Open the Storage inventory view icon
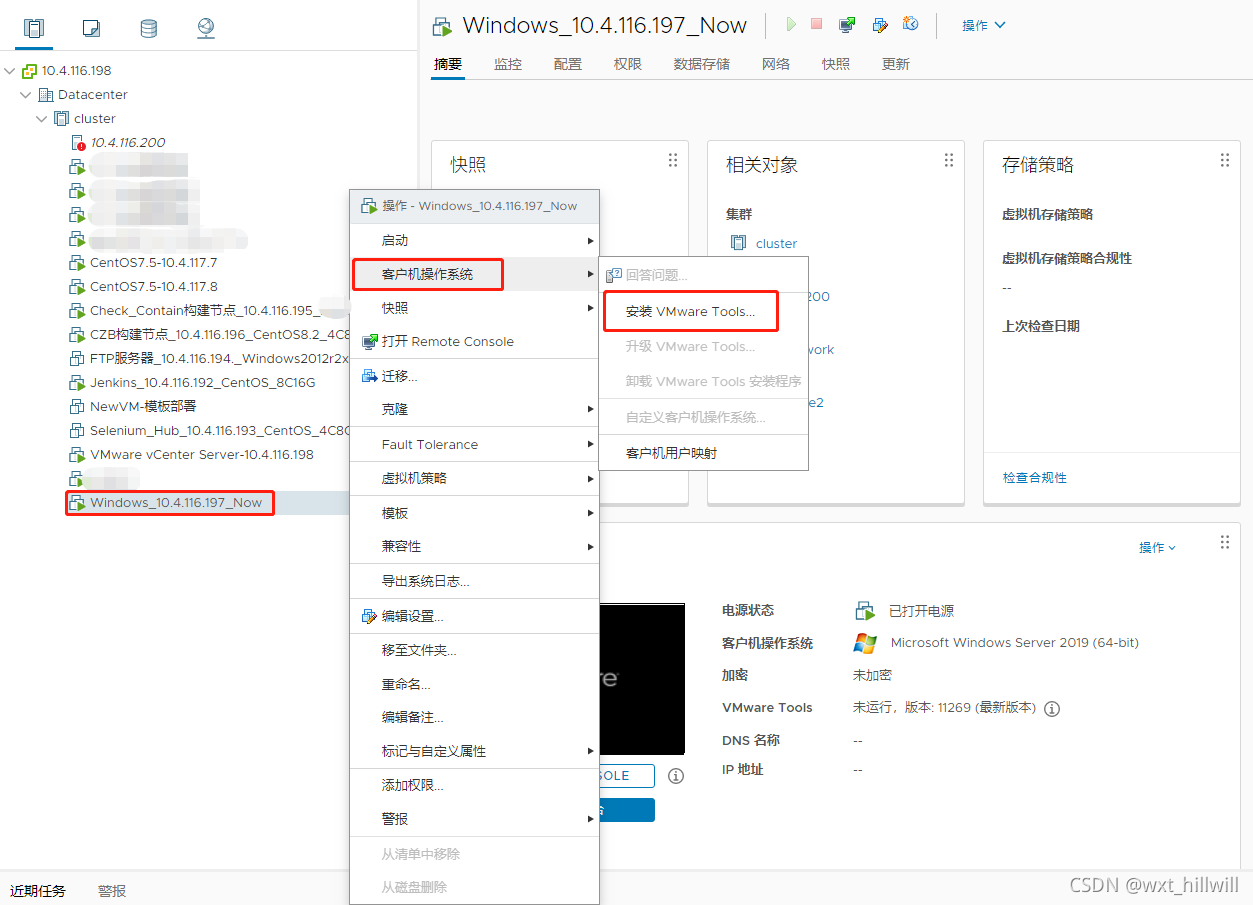 click(148, 28)
